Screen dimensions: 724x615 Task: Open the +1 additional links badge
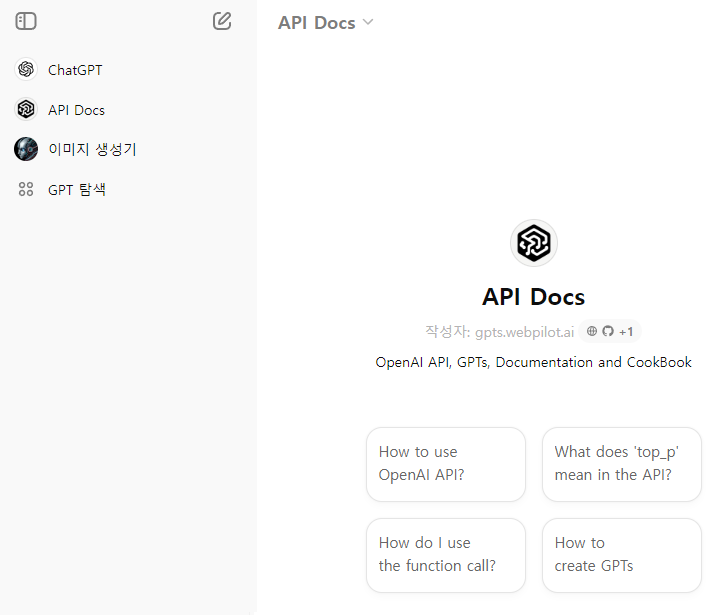(626, 332)
